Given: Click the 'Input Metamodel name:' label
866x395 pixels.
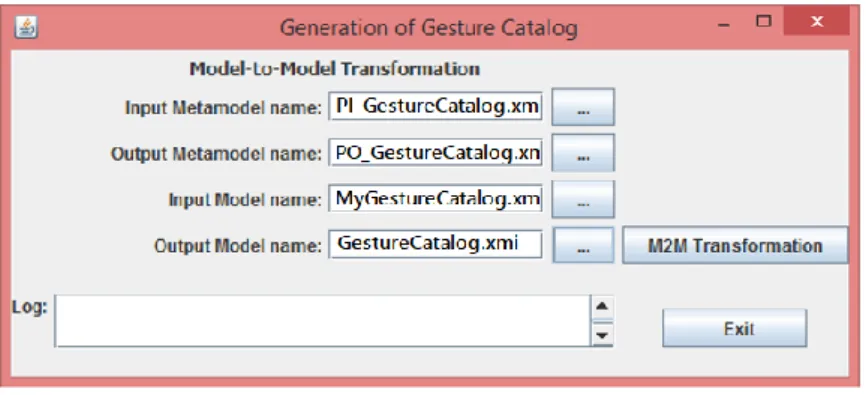Looking at the screenshot, I should tap(223, 107).
